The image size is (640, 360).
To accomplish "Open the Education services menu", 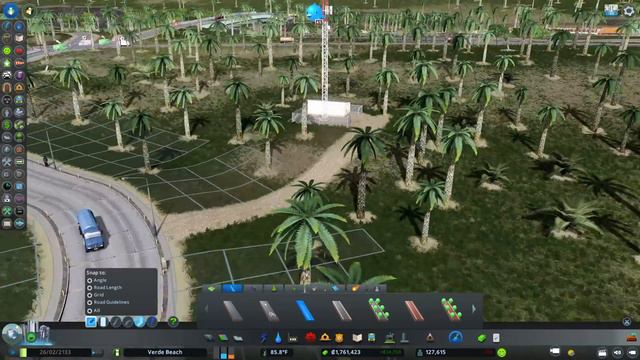I will [357, 338].
